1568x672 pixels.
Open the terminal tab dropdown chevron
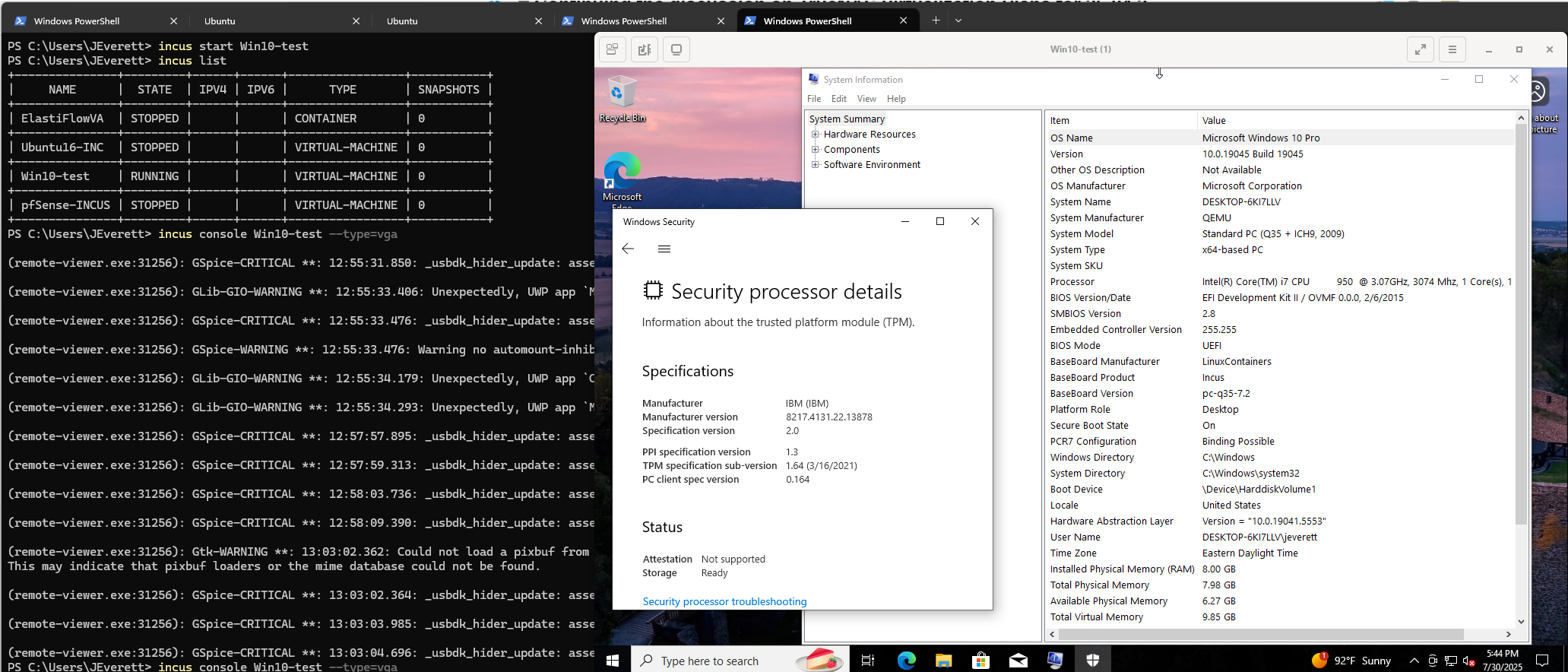coord(958,21)
